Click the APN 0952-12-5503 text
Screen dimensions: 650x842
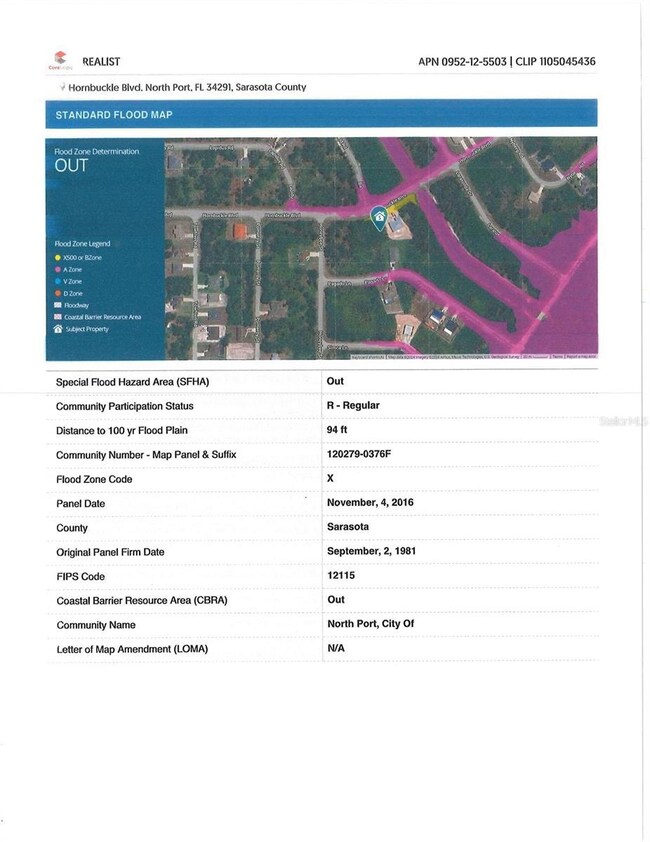click(463, 61)
